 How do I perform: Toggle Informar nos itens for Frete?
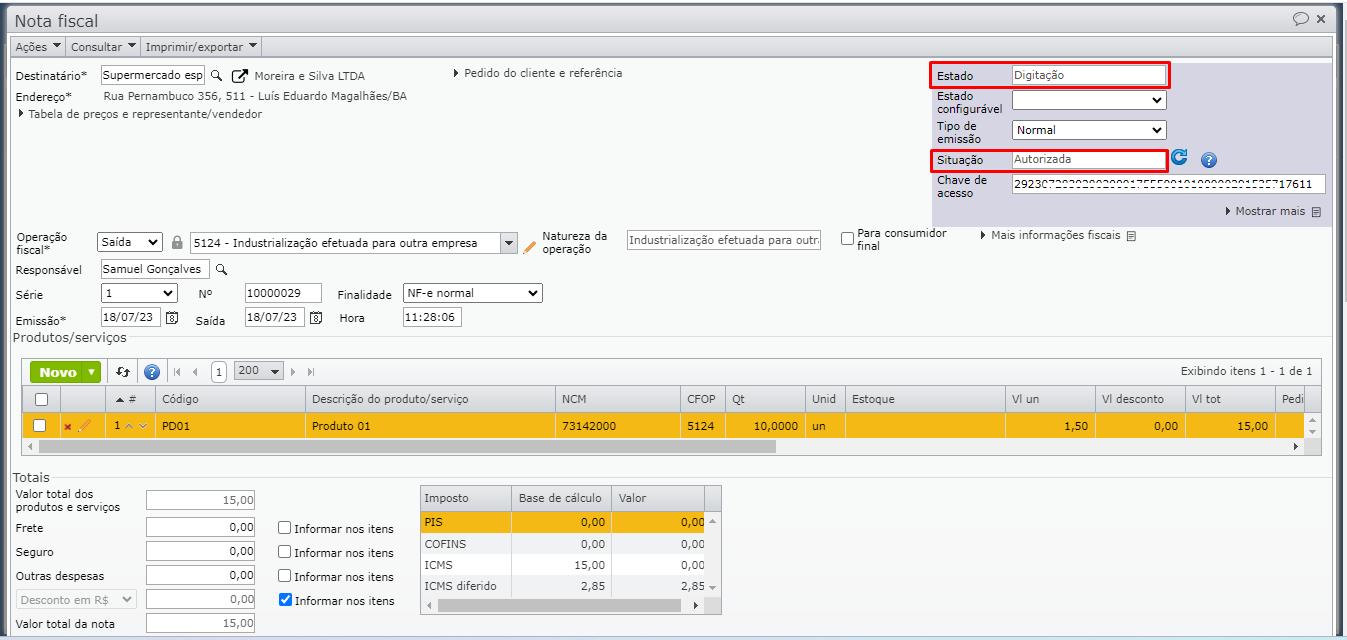(x=285, y=528)
